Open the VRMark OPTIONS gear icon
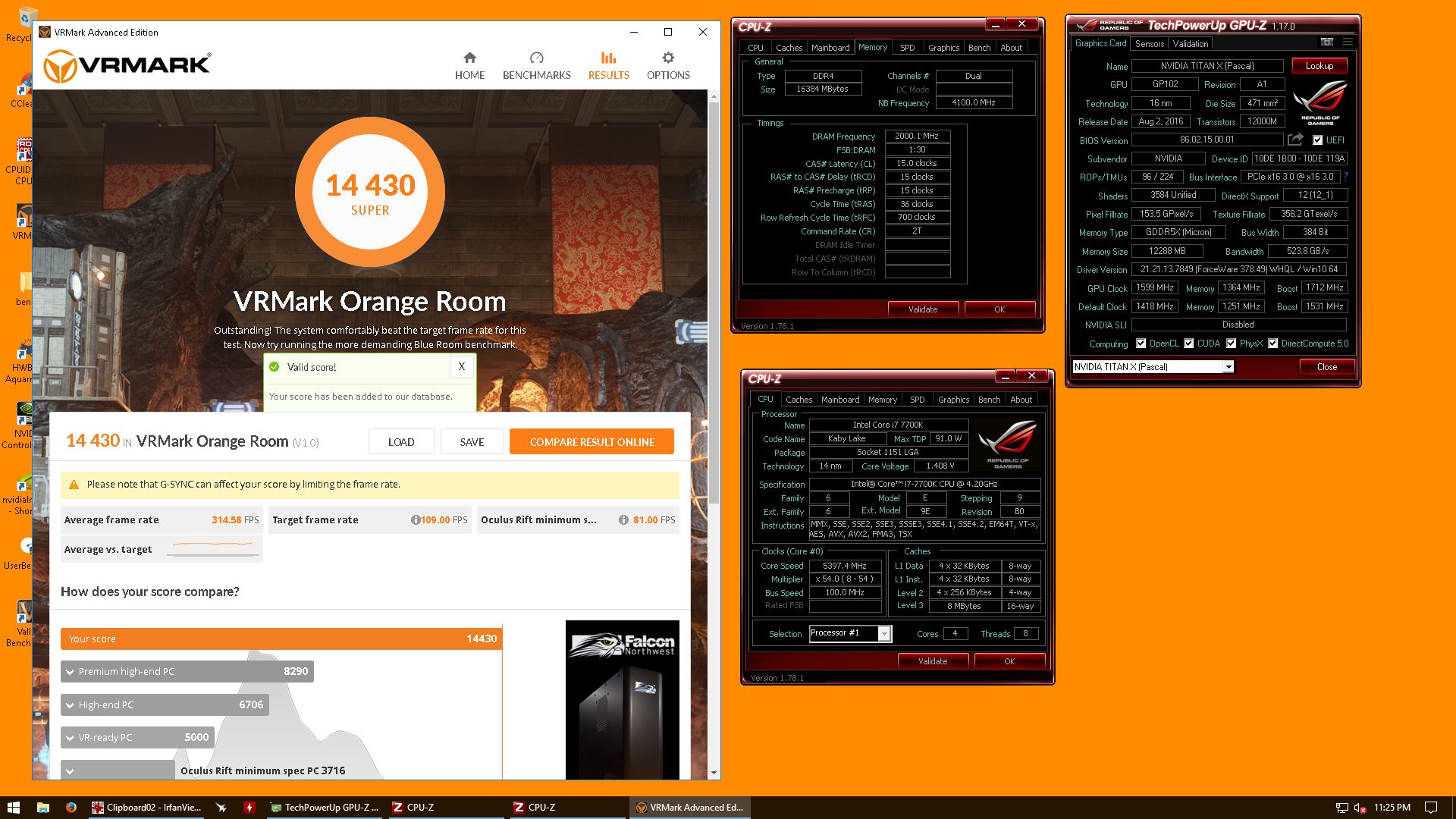Image resolution: width=1456 pixels, height=819 pixels. (x=668, y=58)
